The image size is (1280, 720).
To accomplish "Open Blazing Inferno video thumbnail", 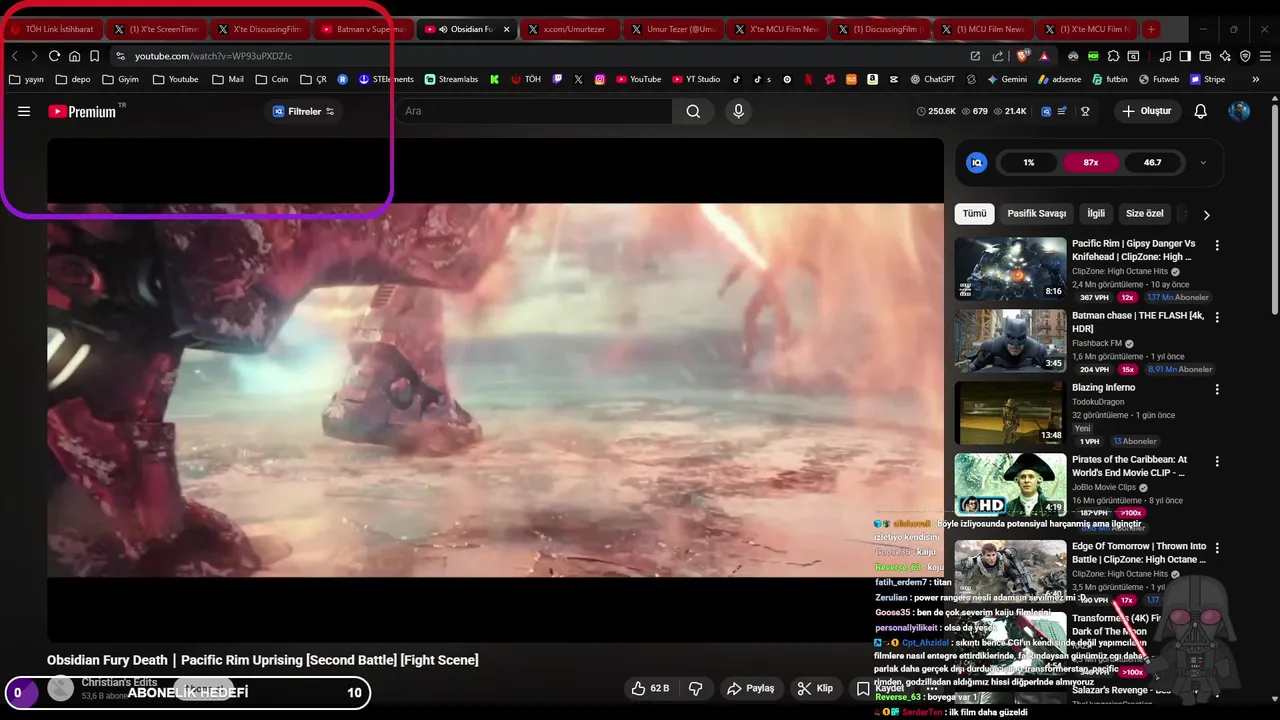I will pos(1010,412).
